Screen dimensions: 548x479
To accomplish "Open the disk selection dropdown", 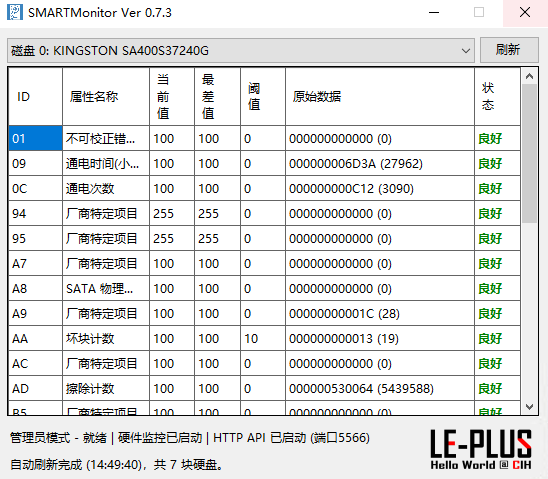I will [x=241, y=51].
